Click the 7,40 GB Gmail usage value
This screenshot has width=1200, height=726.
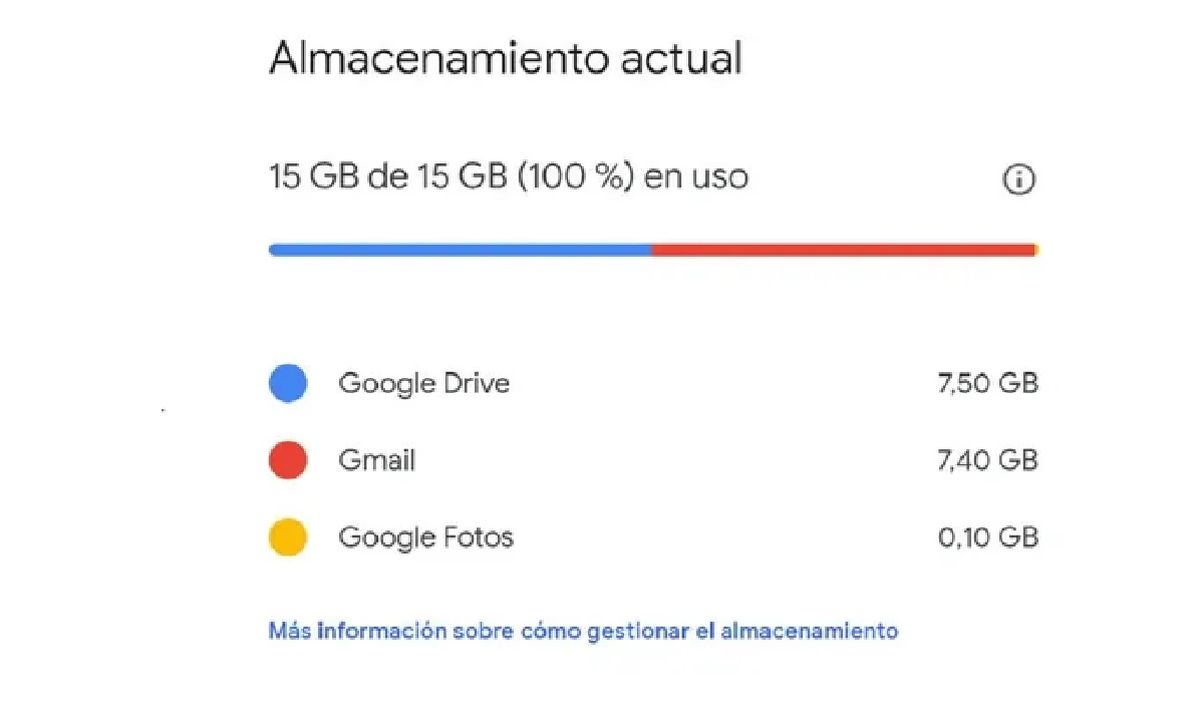coord(988,460)
